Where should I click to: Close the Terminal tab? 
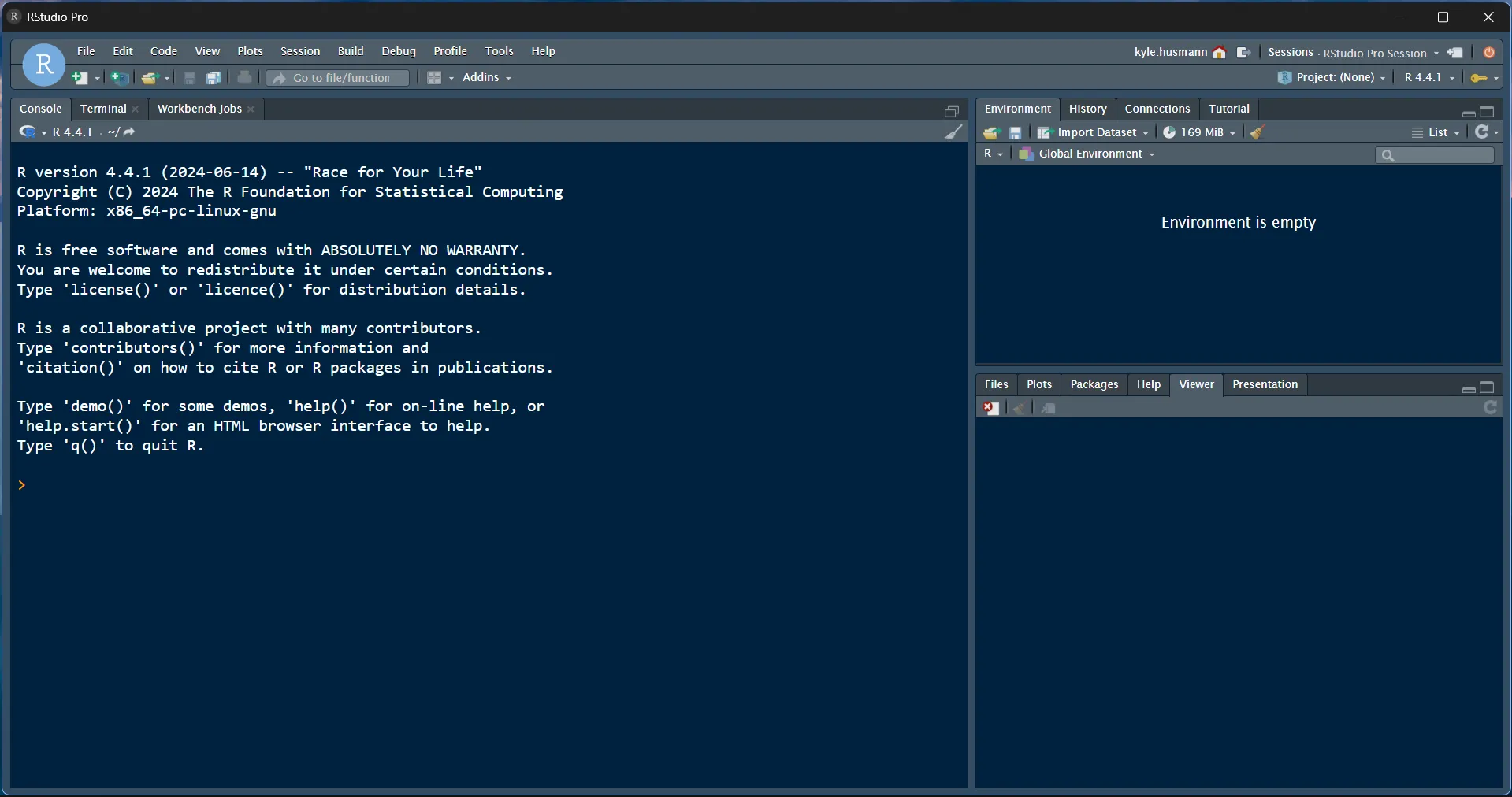136,109
